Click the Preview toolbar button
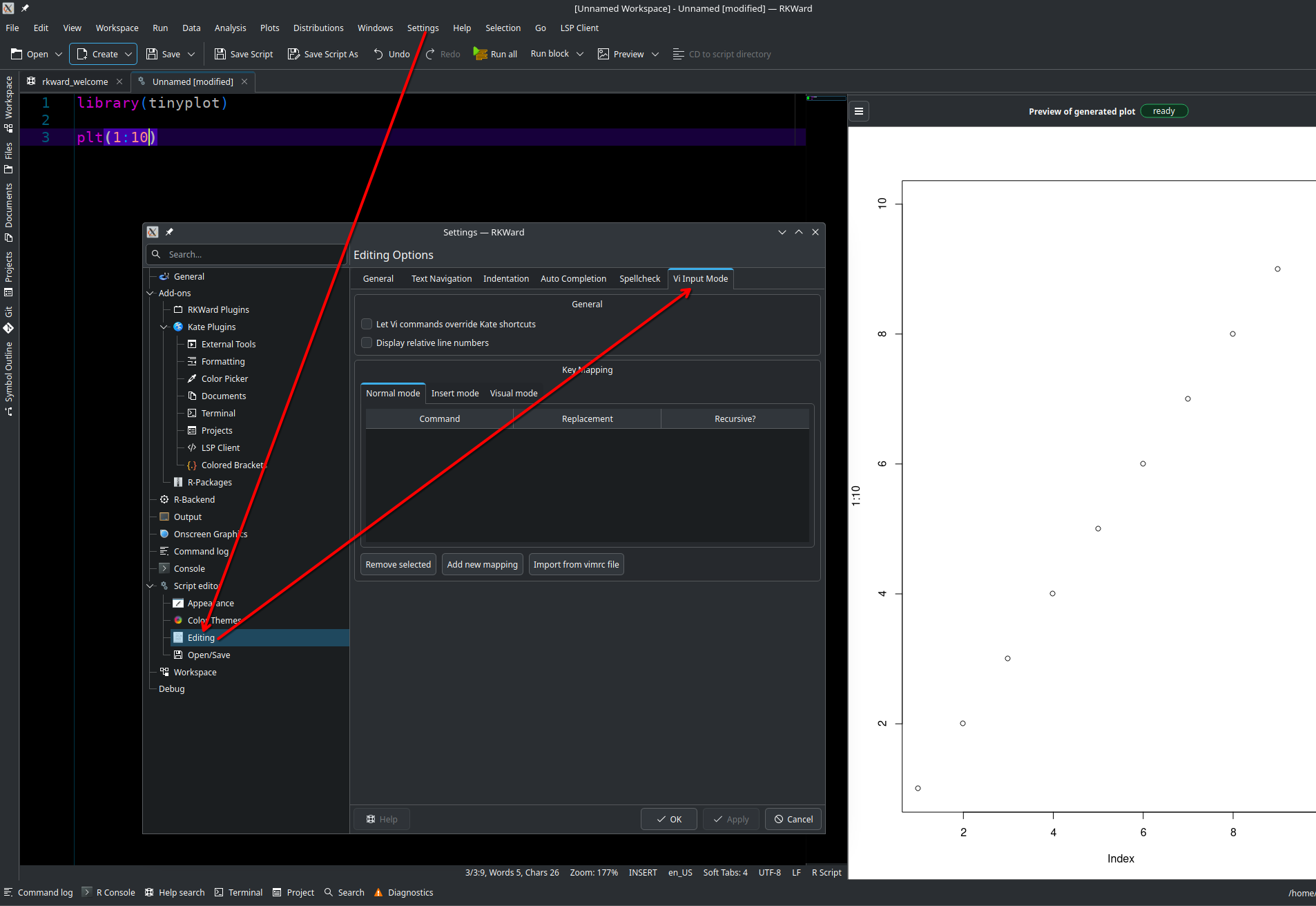The height and width of the screenshot is (906, 1316). click(621, 54)
